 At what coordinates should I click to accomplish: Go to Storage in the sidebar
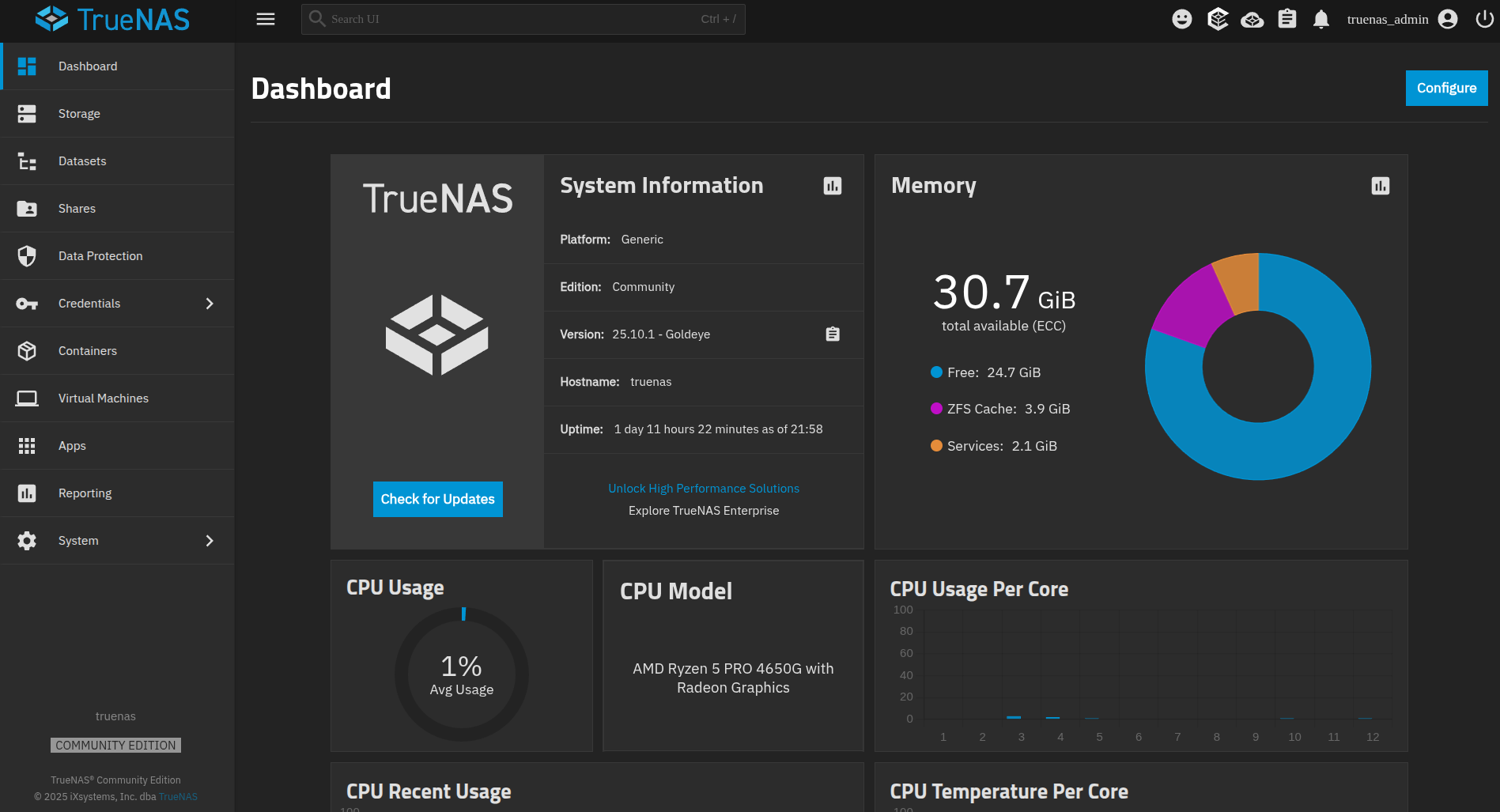point(79,114)
